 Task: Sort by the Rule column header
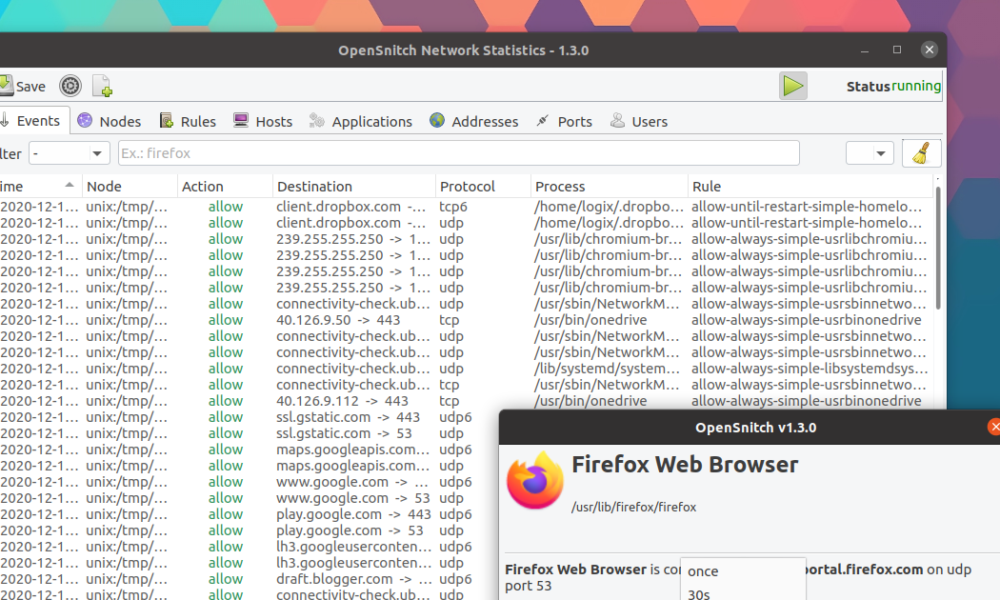pyautogui.click(x=810, y=186)
